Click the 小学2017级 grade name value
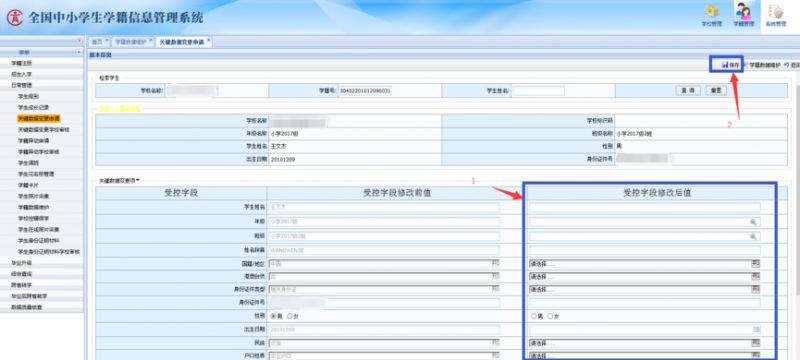 pyautogui.click(x=284, y=134)
